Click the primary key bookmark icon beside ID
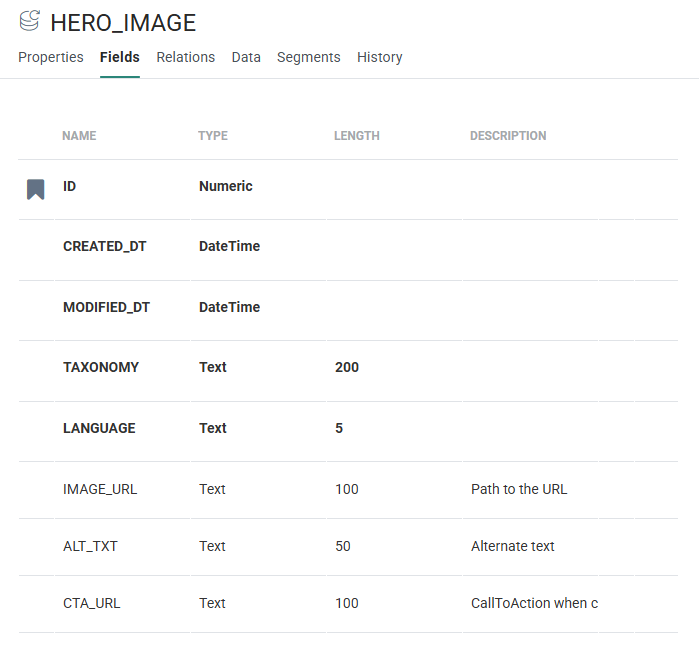 [x=35, y=189]
